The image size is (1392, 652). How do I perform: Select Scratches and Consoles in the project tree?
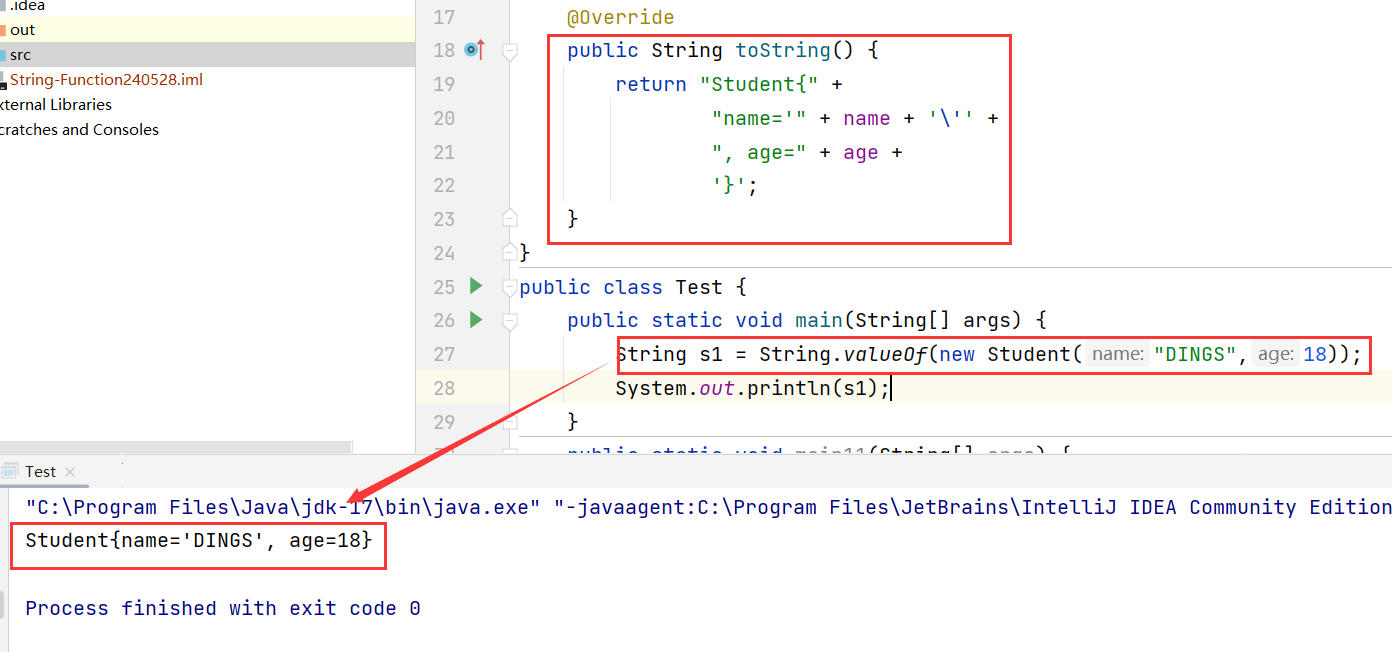coord(80,129)
